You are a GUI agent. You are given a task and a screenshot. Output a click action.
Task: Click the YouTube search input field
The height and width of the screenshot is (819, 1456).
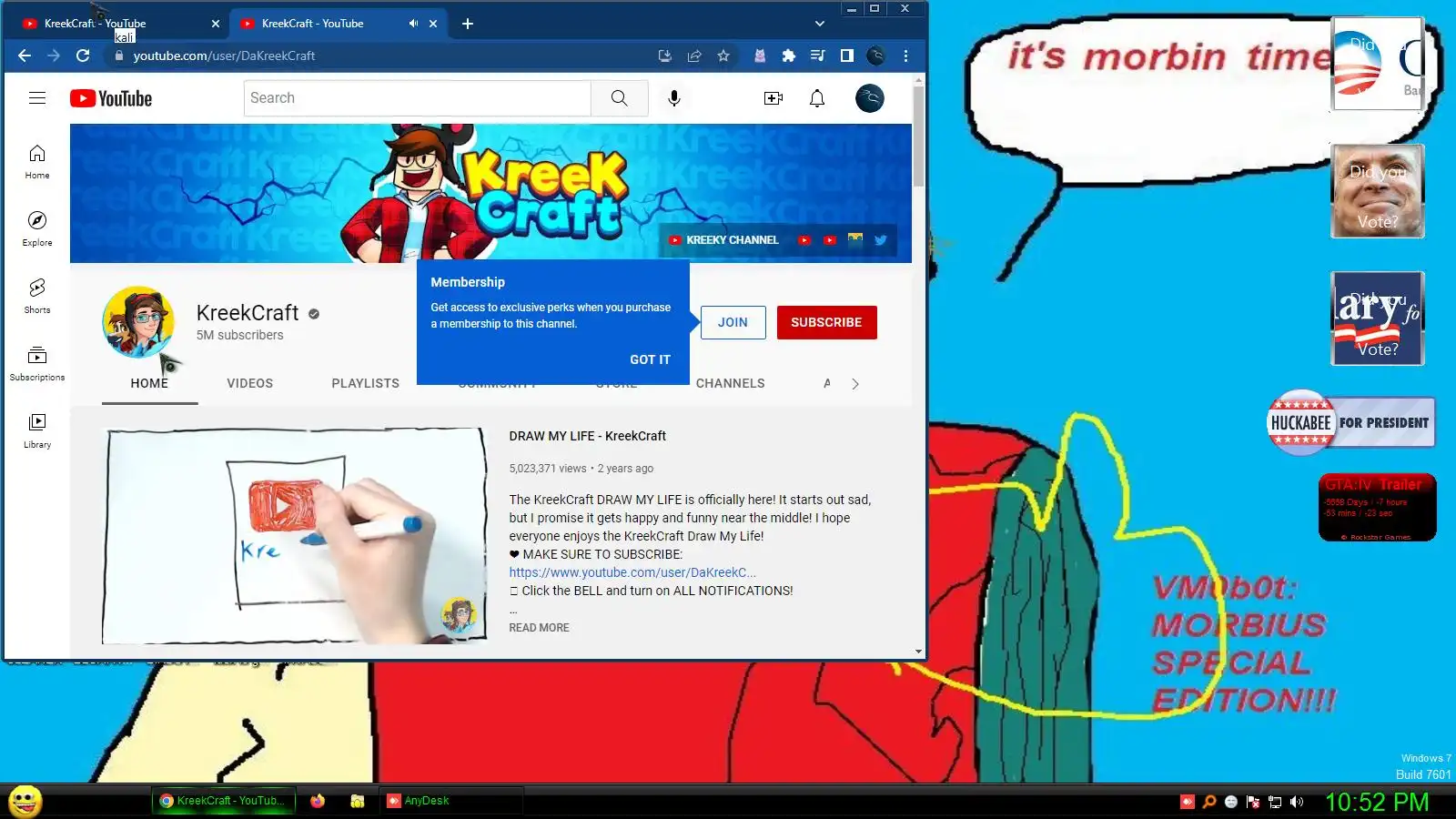[x=417, y=98]
